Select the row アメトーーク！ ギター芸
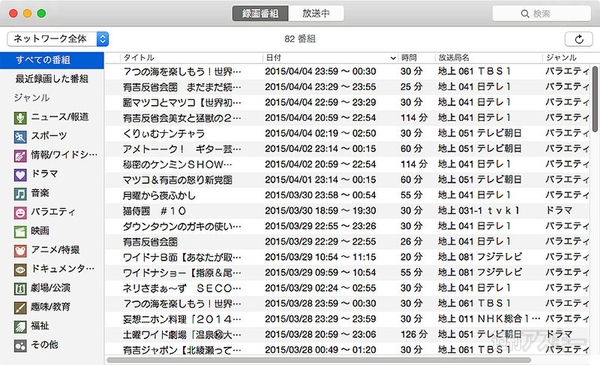600x365 pixels. coord(347,149)
